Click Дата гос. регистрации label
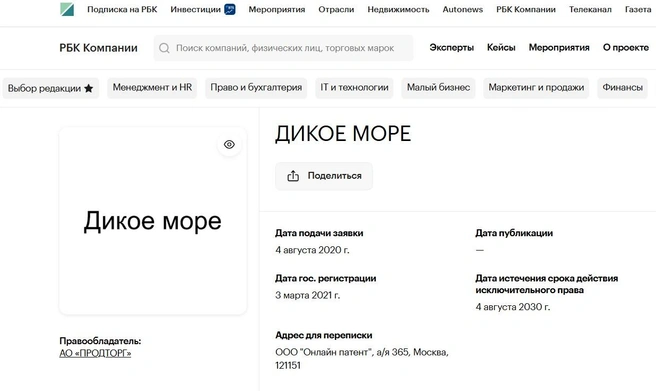The width and height of the screenshot is (656, 391). [x=325, y=278]
